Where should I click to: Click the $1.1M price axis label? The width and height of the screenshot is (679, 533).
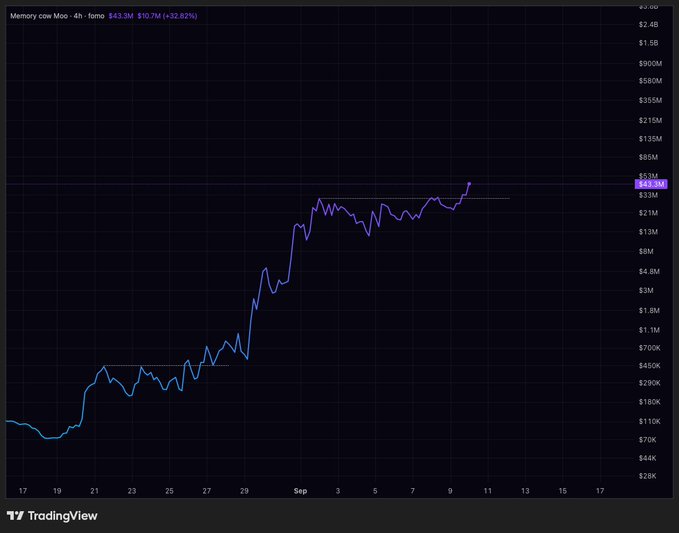click(x=649, y=330)
